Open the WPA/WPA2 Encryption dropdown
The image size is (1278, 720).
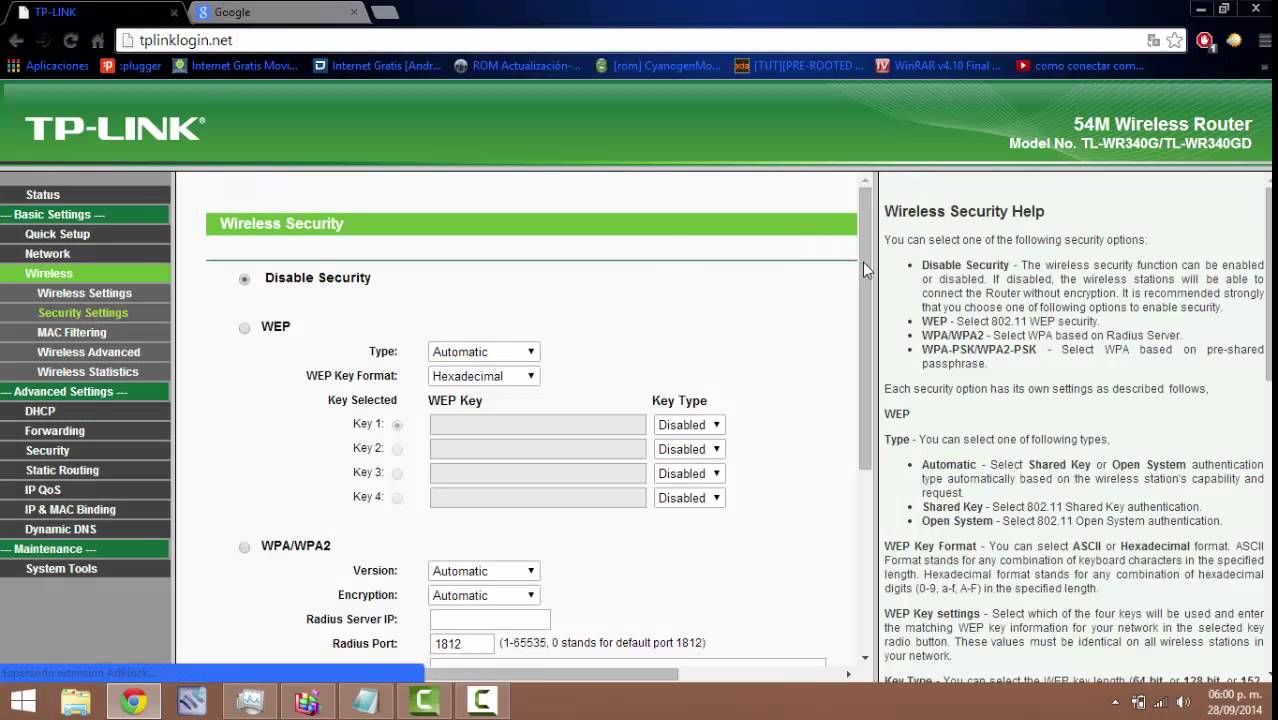(484, 595)
